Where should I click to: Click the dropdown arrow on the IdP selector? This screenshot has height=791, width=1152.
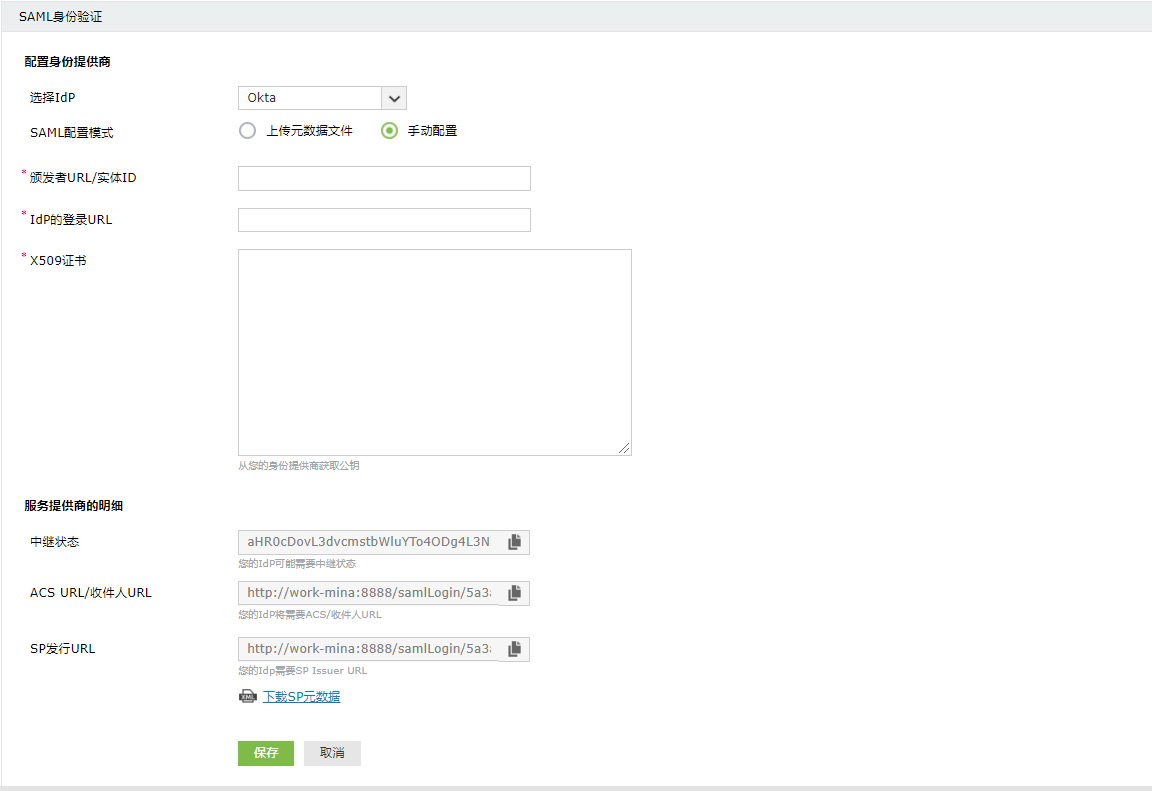coord(394,97)
